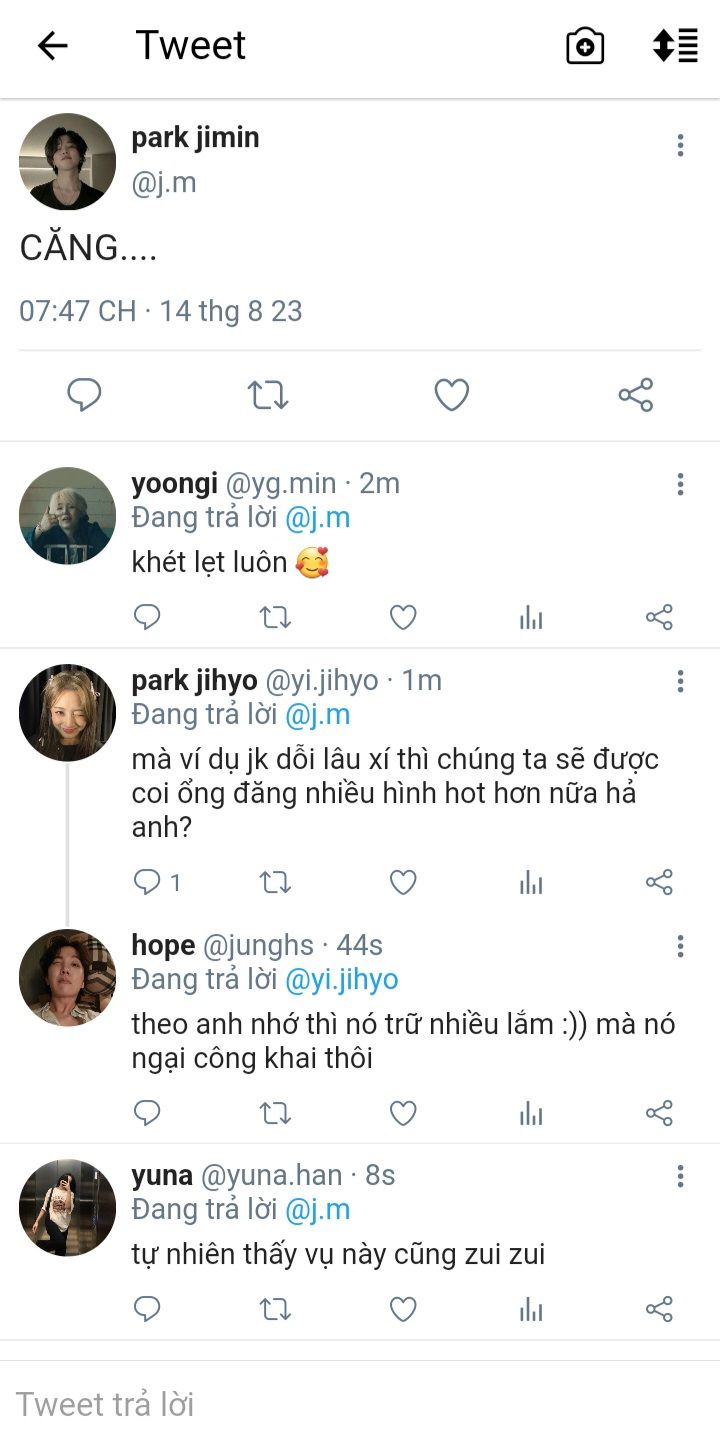Go back using the back arrow
Viewport: 720px width, 1438px height.
(52, 46)
